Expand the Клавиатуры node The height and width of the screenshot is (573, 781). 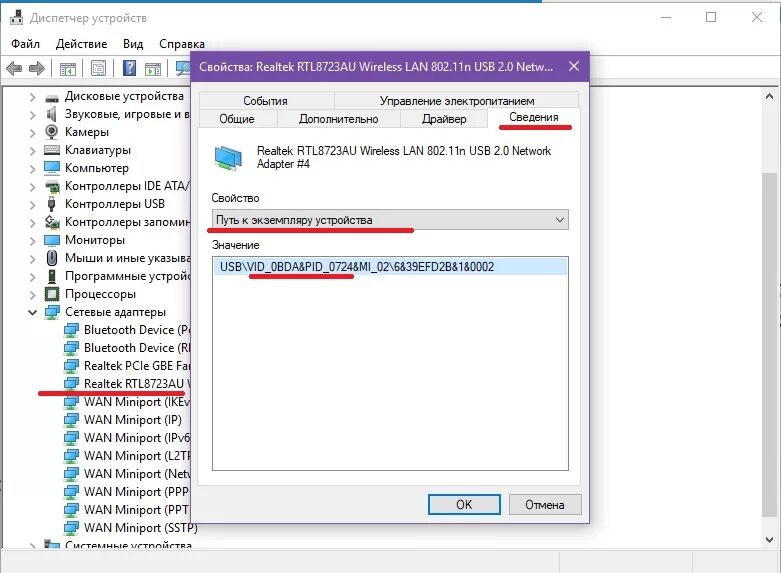point(32,150)
